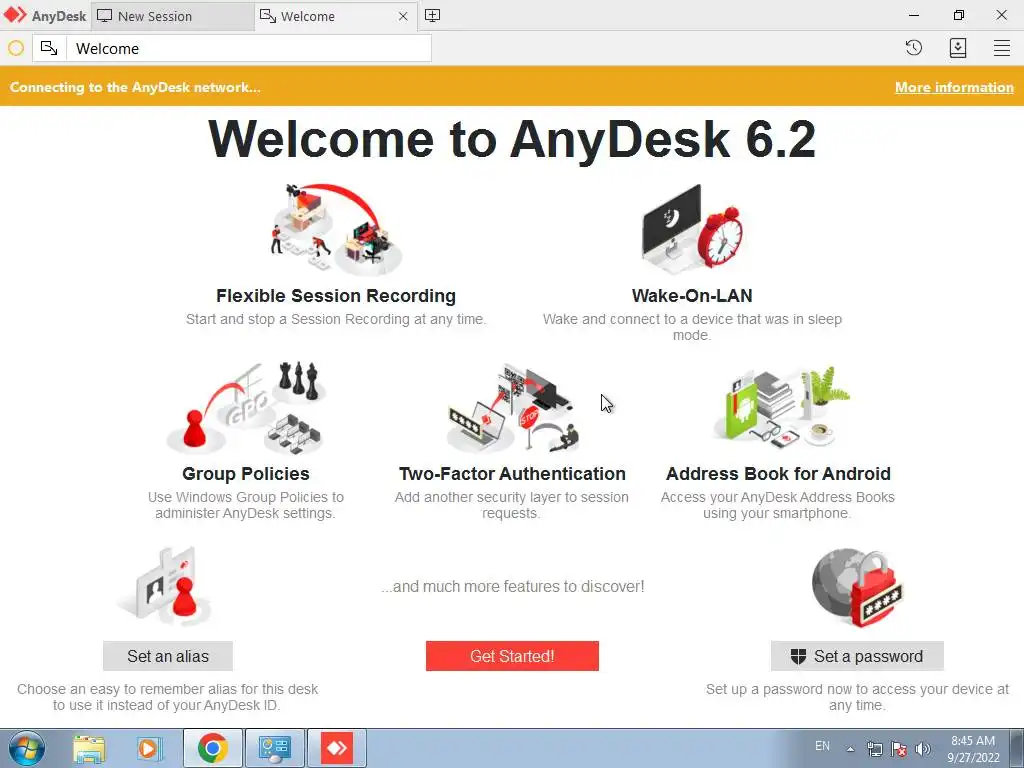The width and height of the screenshot is (1024, 768).
Task: Click '...and much more features to discover!' text
Action: coord(513,586)
